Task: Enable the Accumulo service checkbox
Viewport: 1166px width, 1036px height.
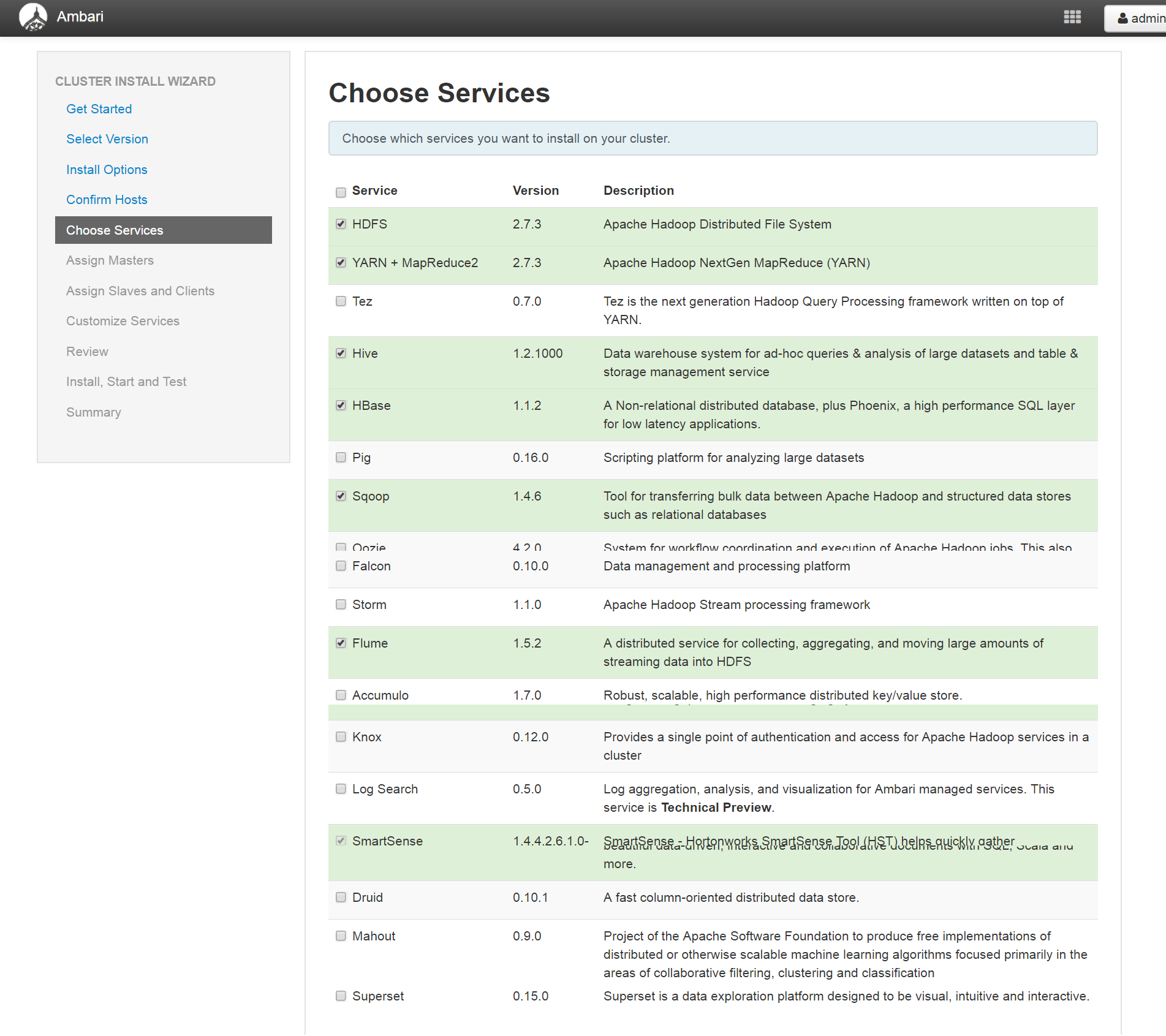Action: (341, 695)
